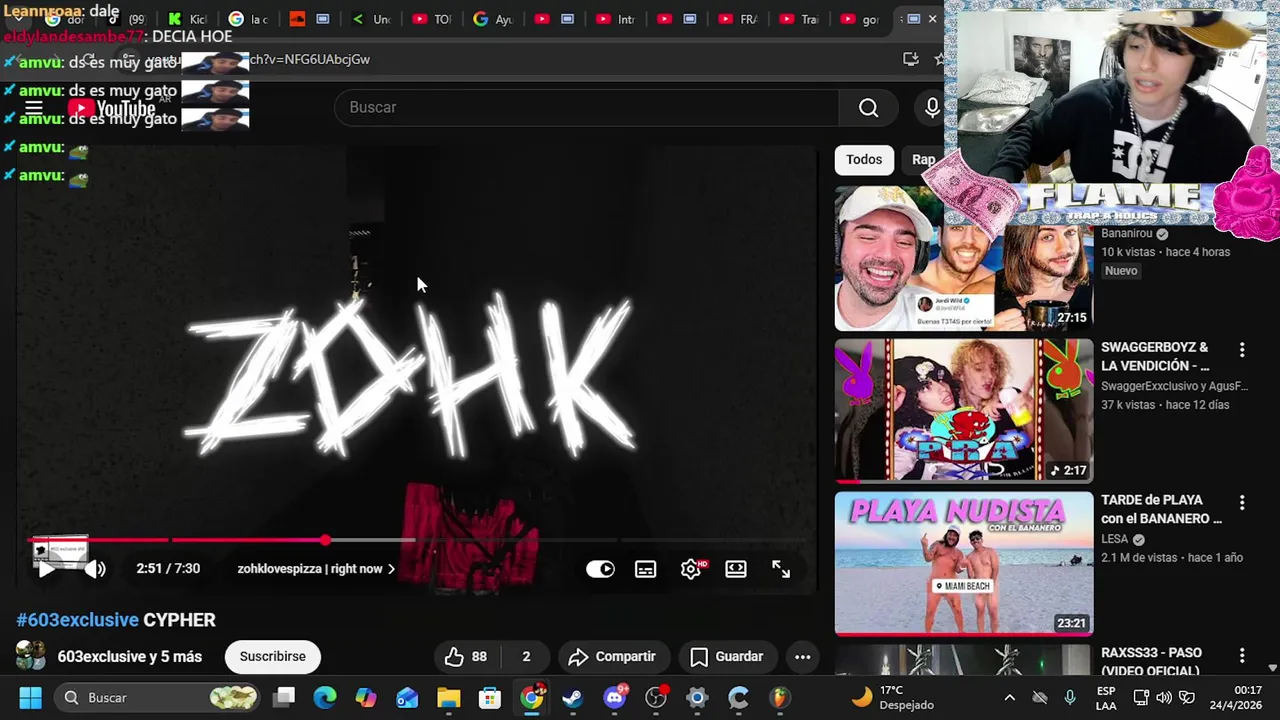1280x720 pixels.
Task: Like the video with thumbs-up 88
Action: click(x=466, y=657)
